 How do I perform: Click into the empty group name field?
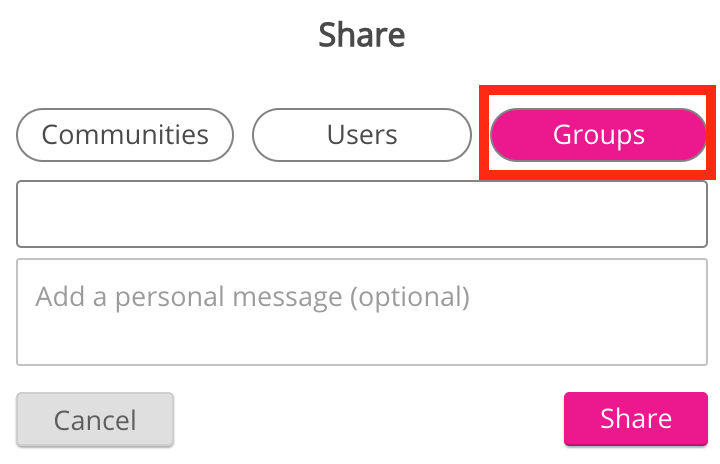pyautogui.click(x=361, y=213)
